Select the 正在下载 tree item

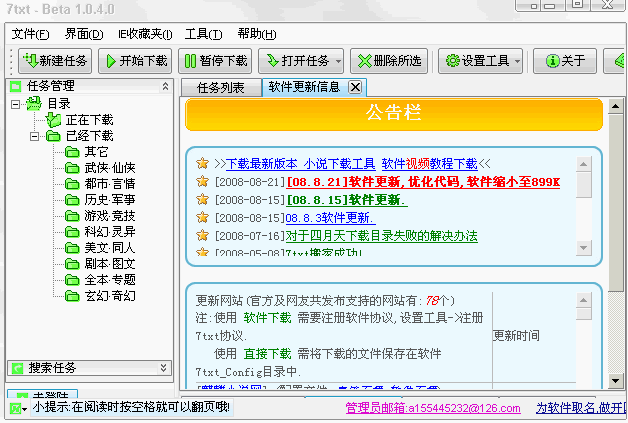point(89,120)
